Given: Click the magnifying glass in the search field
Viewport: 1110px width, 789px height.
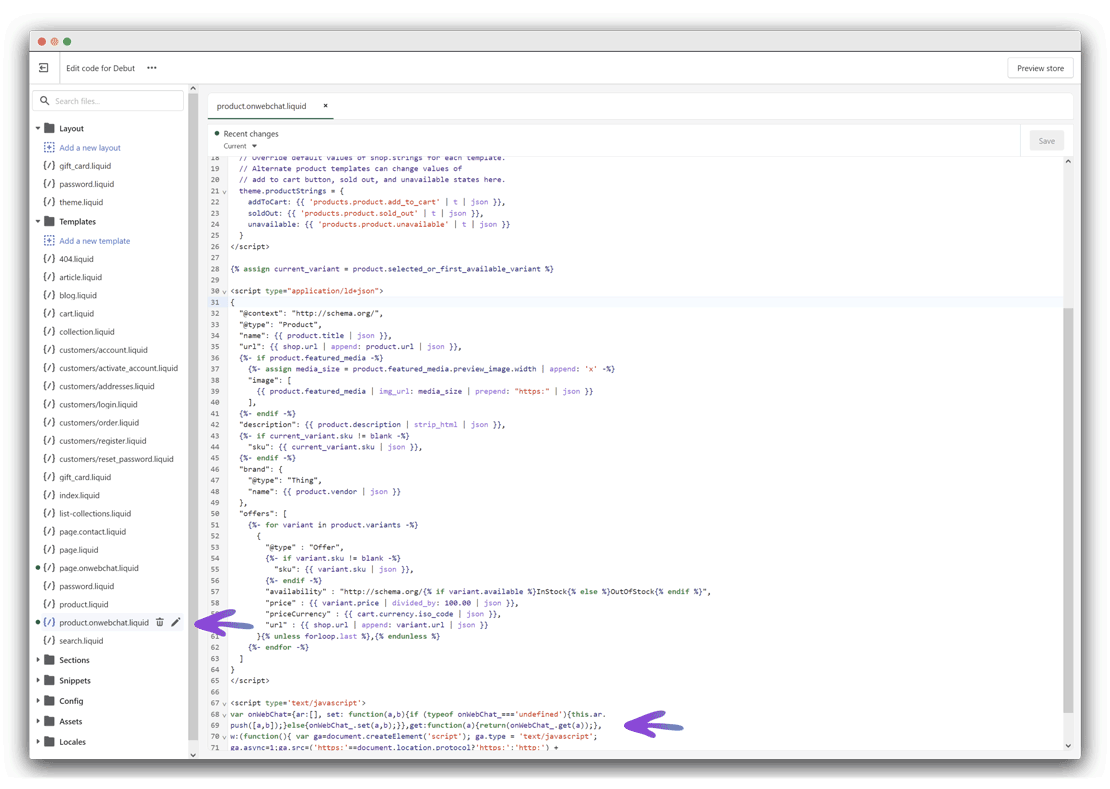Looking at the screenshot, I should [x=44, y=100].
